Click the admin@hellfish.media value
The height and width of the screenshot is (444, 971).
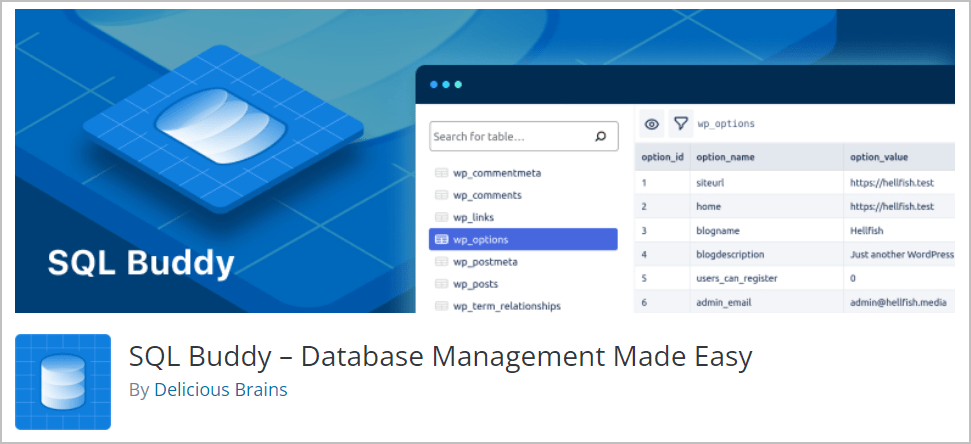tap(899, 303)
